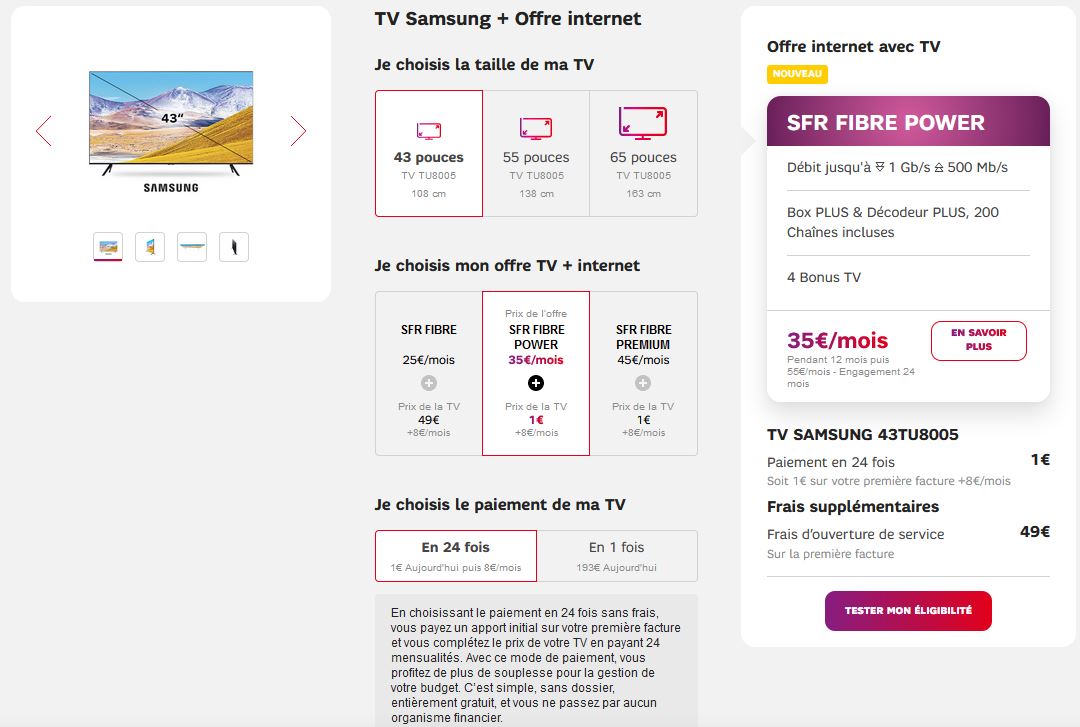
Task: Select the first TV front-view thumbnail
Action: (x=108, y=246)
